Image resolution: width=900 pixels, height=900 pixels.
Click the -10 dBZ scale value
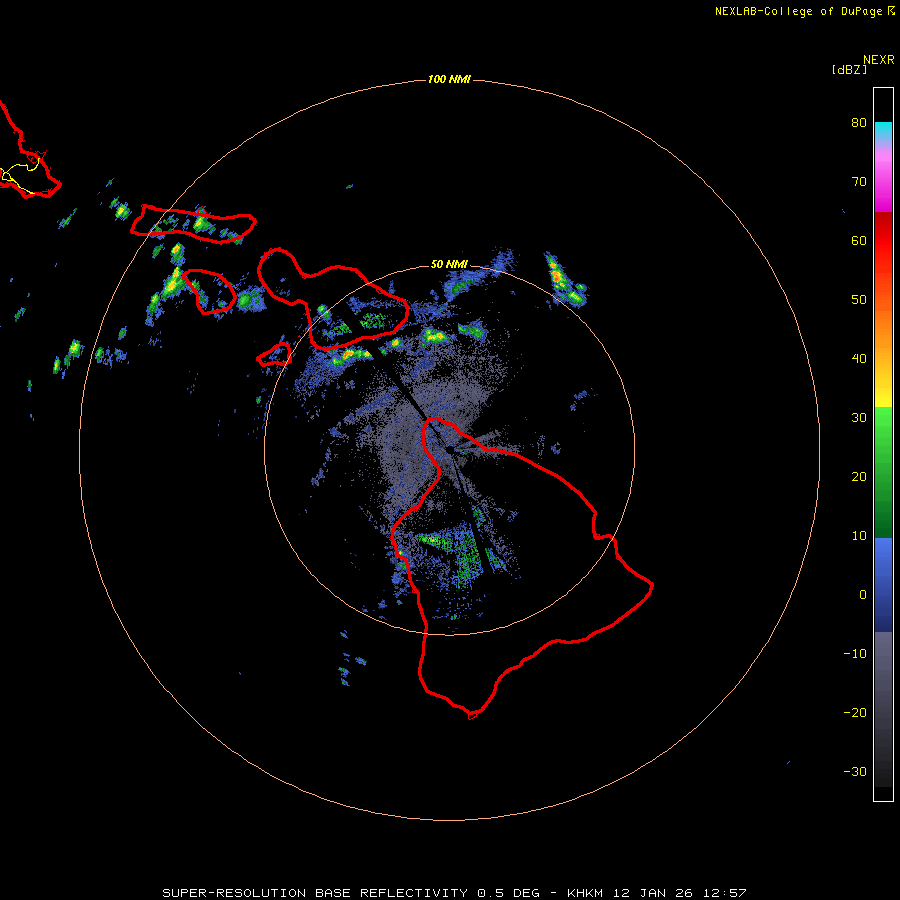(x=855, y=654)
